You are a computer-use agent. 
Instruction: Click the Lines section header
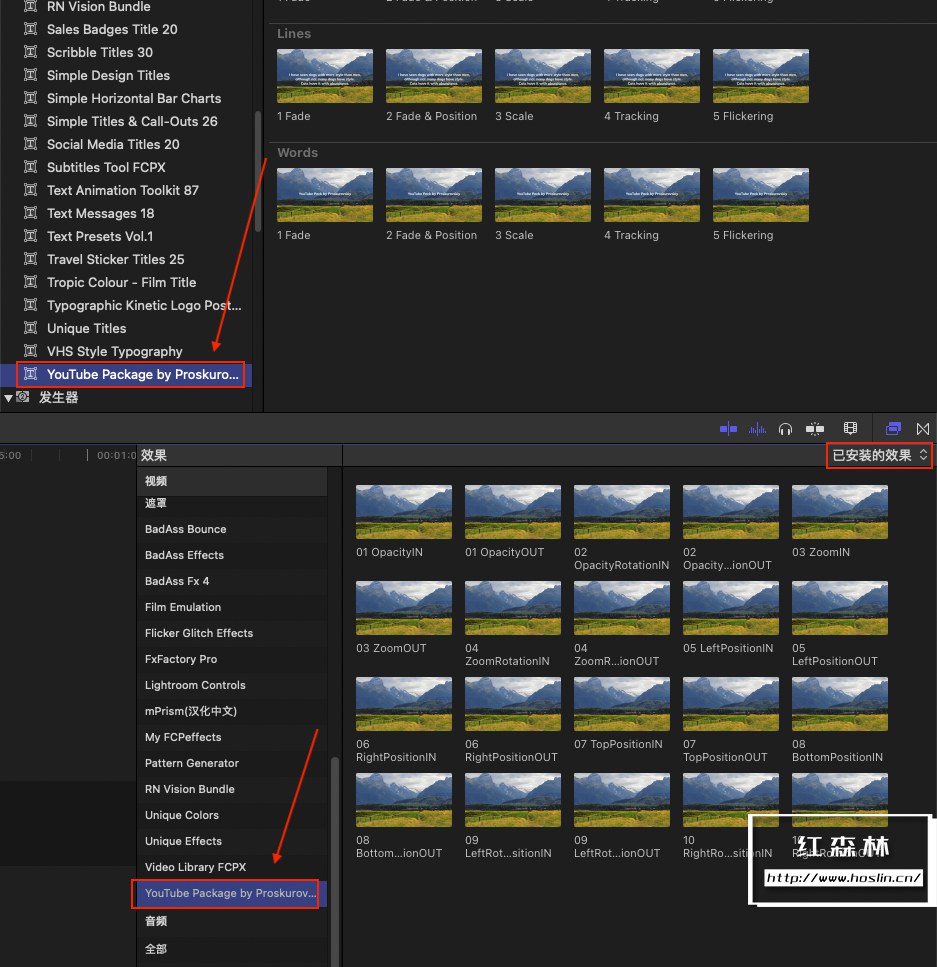point(294,34)
